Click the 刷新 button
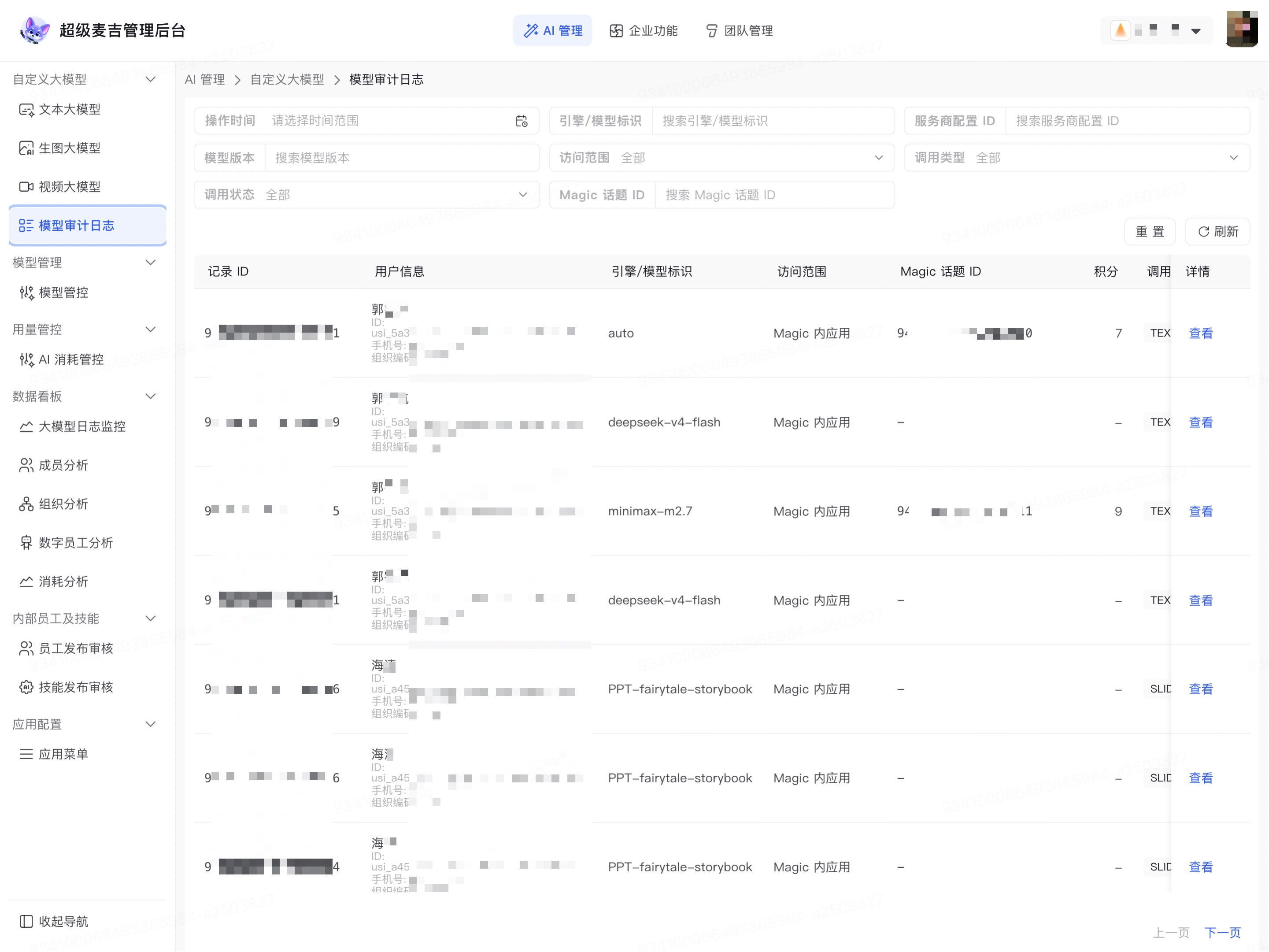Image resolution: width=1269 pixels, height=952 pixels. (1217, 232)
